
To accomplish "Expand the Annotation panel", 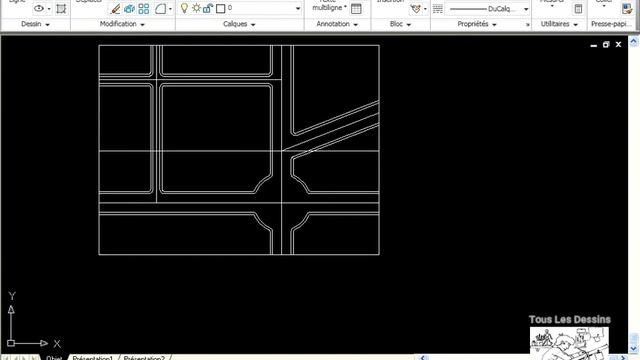I will point(337,24).
